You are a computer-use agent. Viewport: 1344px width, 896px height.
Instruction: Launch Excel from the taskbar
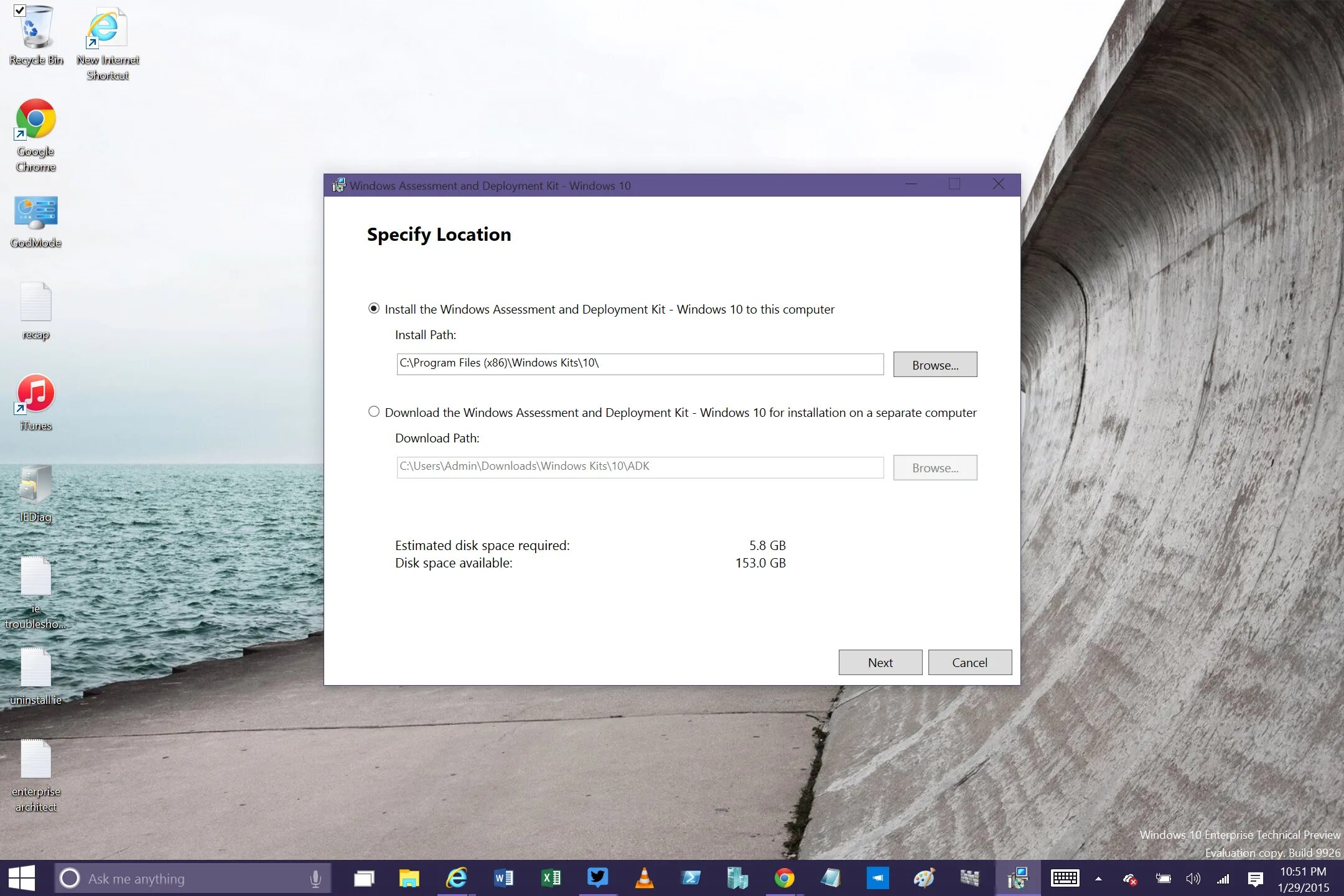click(x=551, y=878)
